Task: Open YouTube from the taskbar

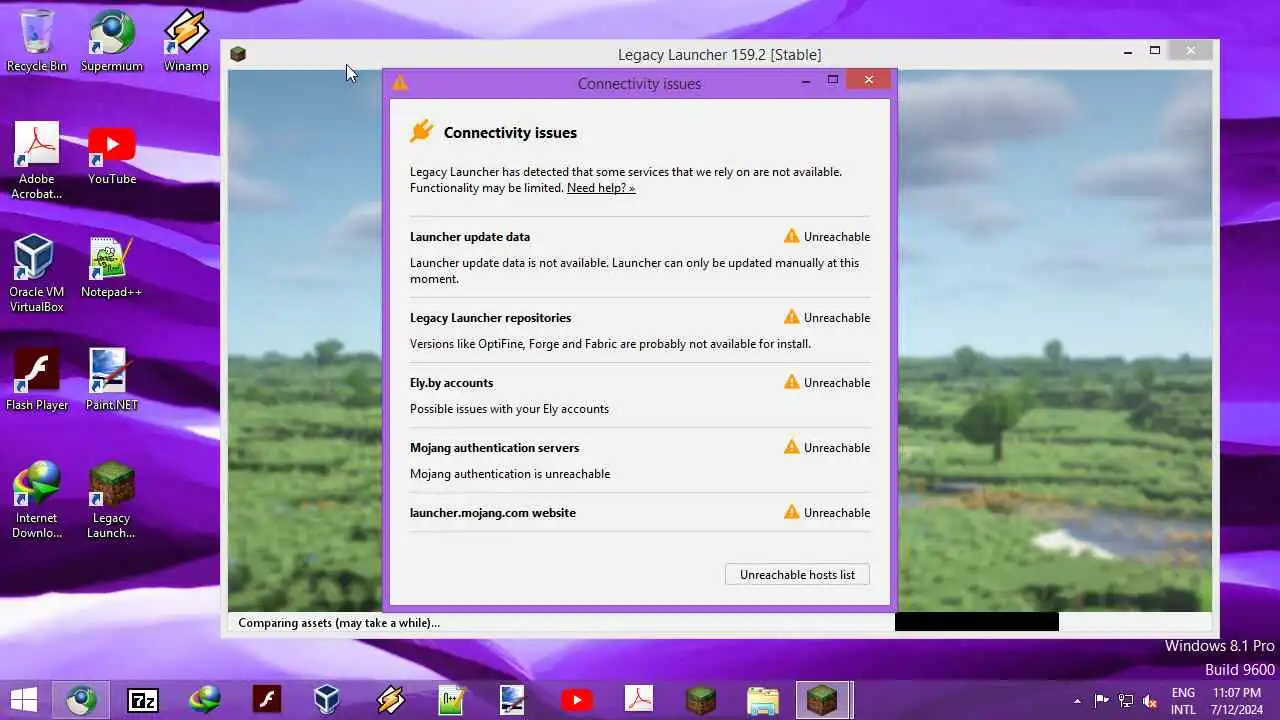Action: coord(576,699)
